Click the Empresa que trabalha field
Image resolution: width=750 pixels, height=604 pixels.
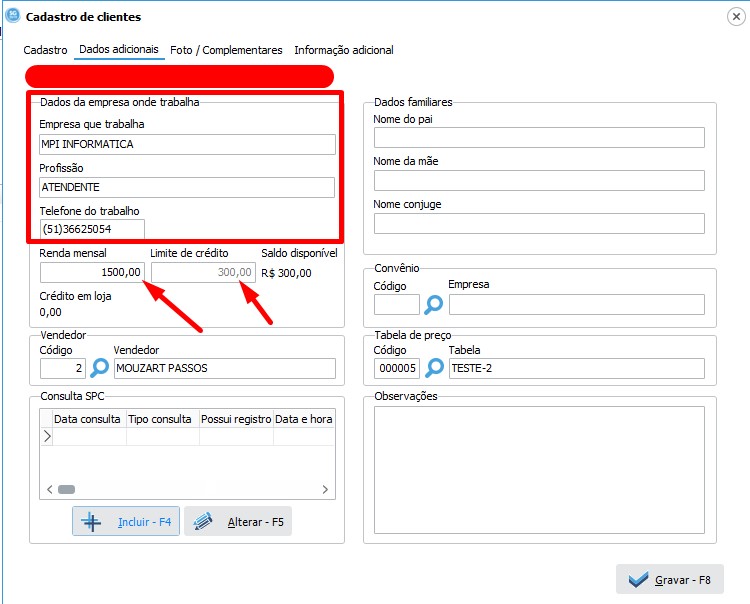[x=187, y=144]
